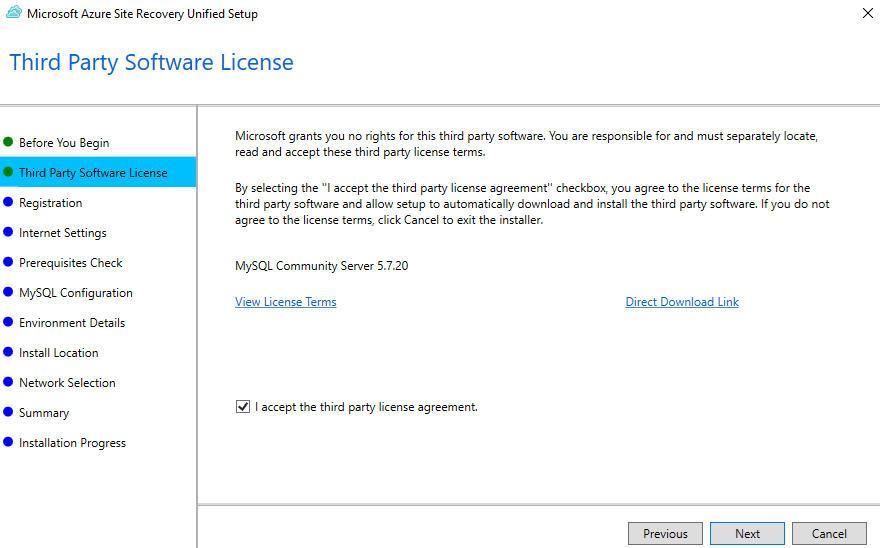The image size is (880, 548).
Task: Click the MySQL Community Server 5.7.20 text
Action: pos(322,266)
